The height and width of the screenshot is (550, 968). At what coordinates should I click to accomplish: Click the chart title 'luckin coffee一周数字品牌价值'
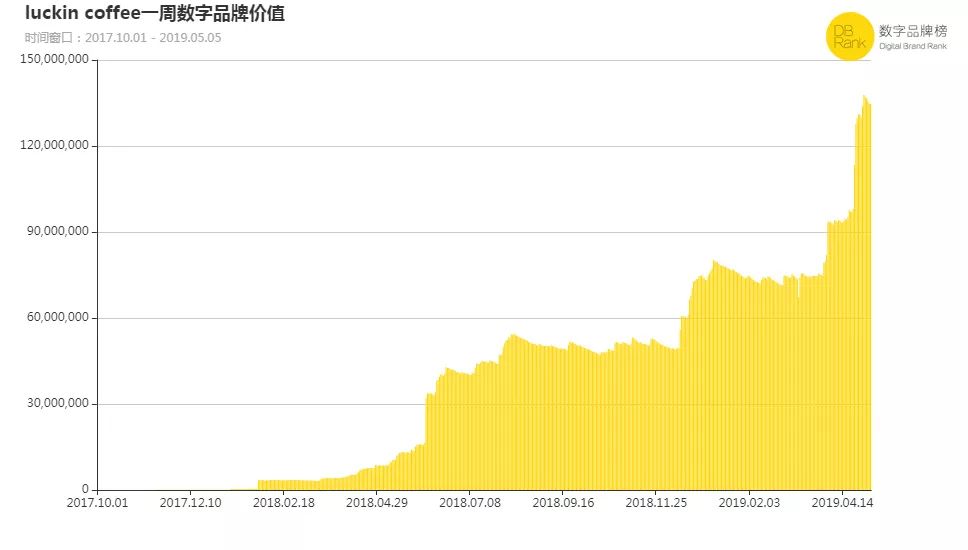(155, 13)
